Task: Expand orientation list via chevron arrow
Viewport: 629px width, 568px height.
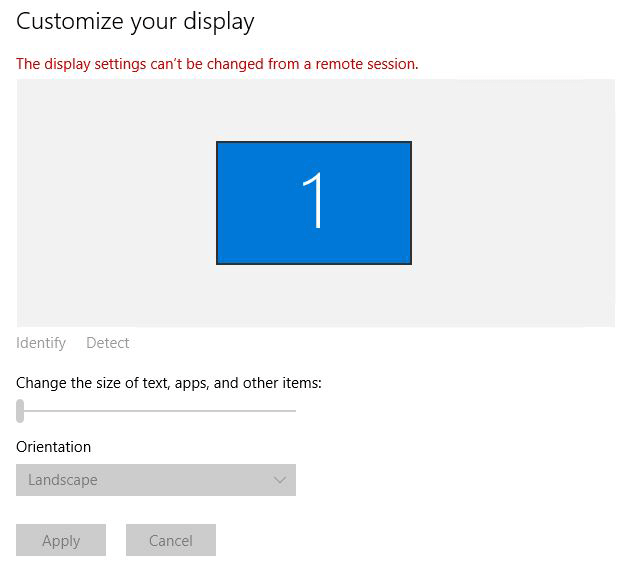Action: pyautogui.click(x=280, y=480)
